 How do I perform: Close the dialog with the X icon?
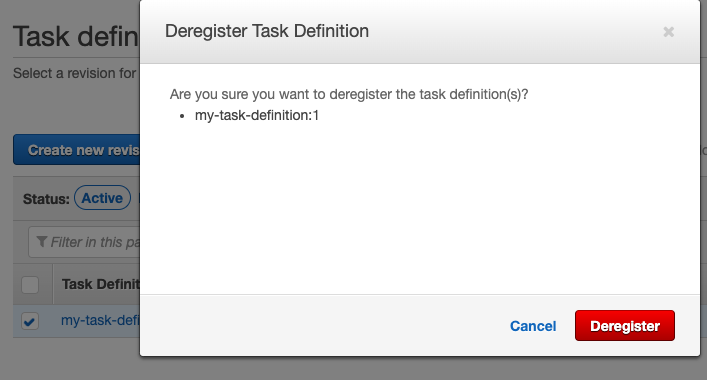pos(668,32)
